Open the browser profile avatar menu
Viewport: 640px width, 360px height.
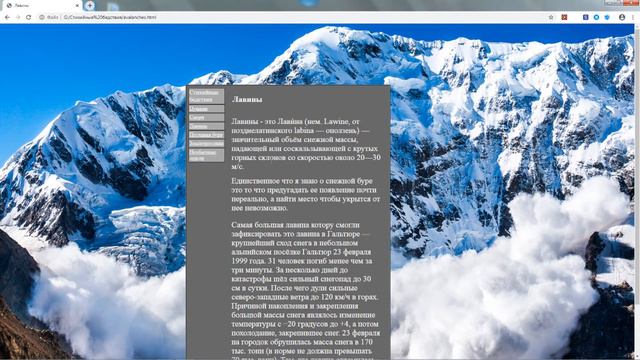click(622, 17)
